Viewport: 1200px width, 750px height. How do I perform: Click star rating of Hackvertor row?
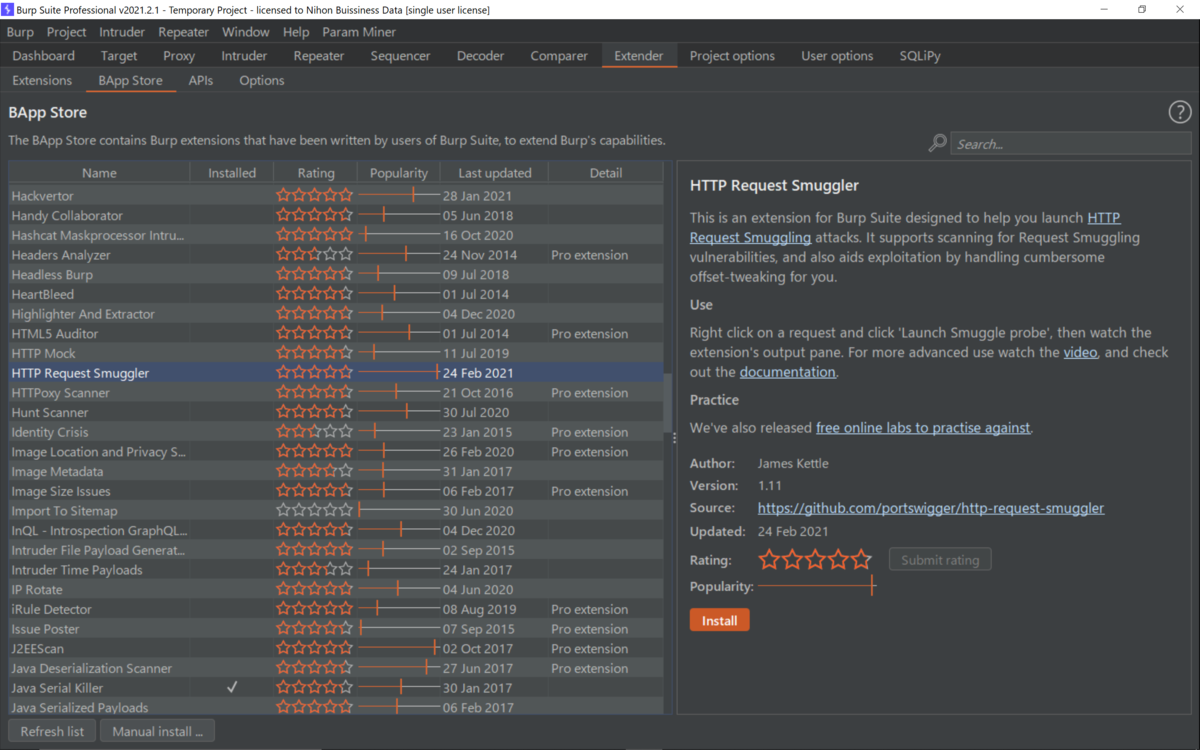pos(315,196)
